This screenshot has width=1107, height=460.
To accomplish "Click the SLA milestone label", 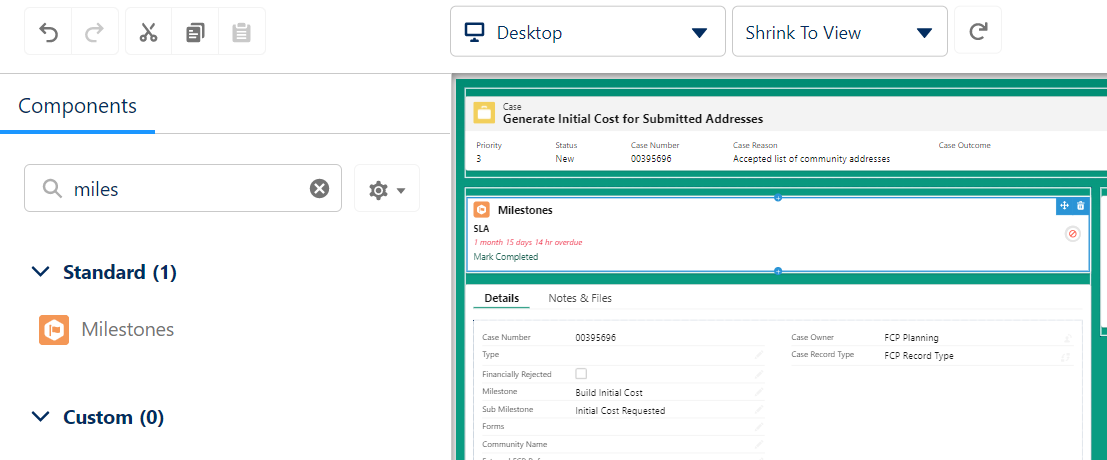I will (x=481, y=229).
